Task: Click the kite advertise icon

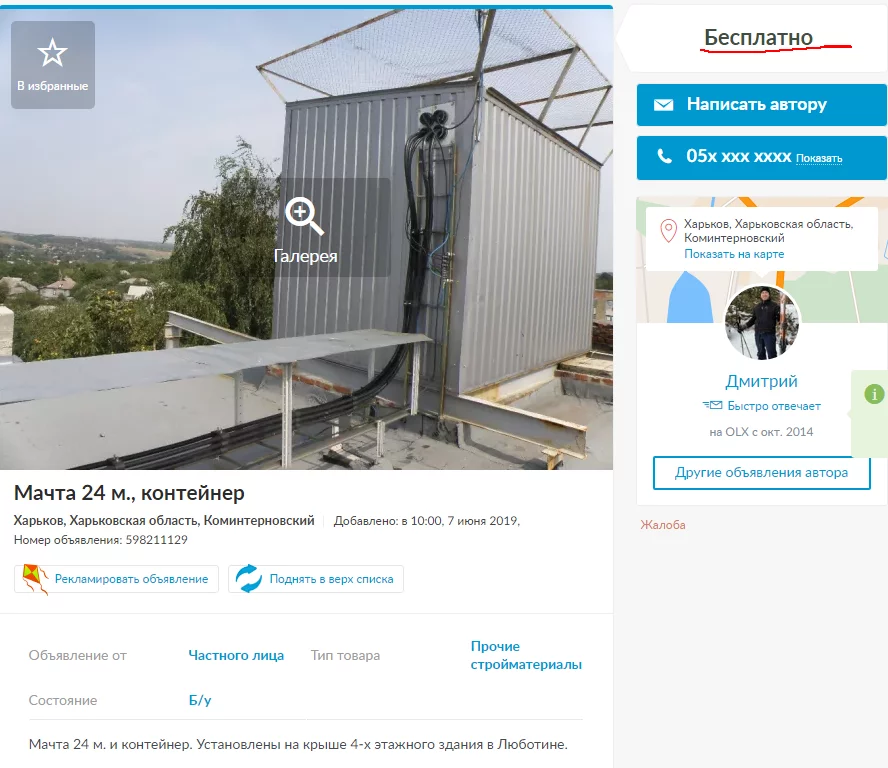Action: (35, 579)
